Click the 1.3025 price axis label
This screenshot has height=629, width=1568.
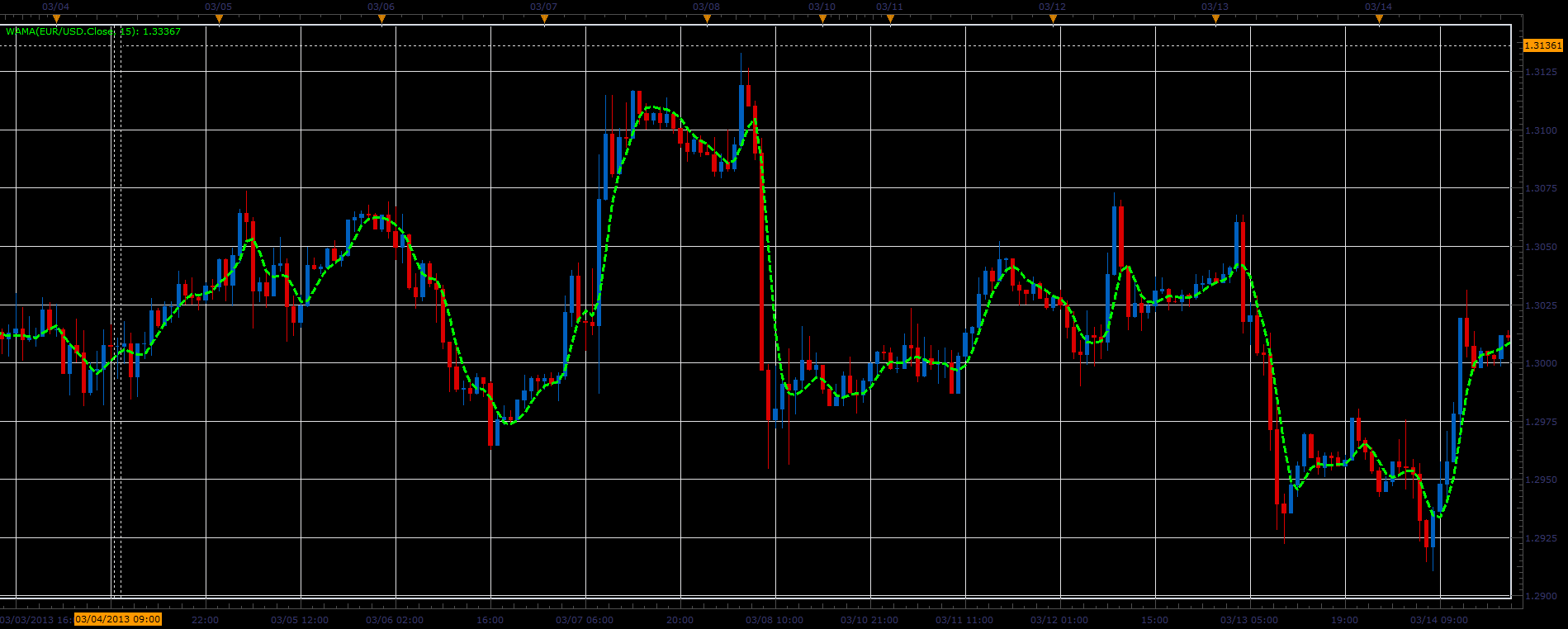(1541, 305)
